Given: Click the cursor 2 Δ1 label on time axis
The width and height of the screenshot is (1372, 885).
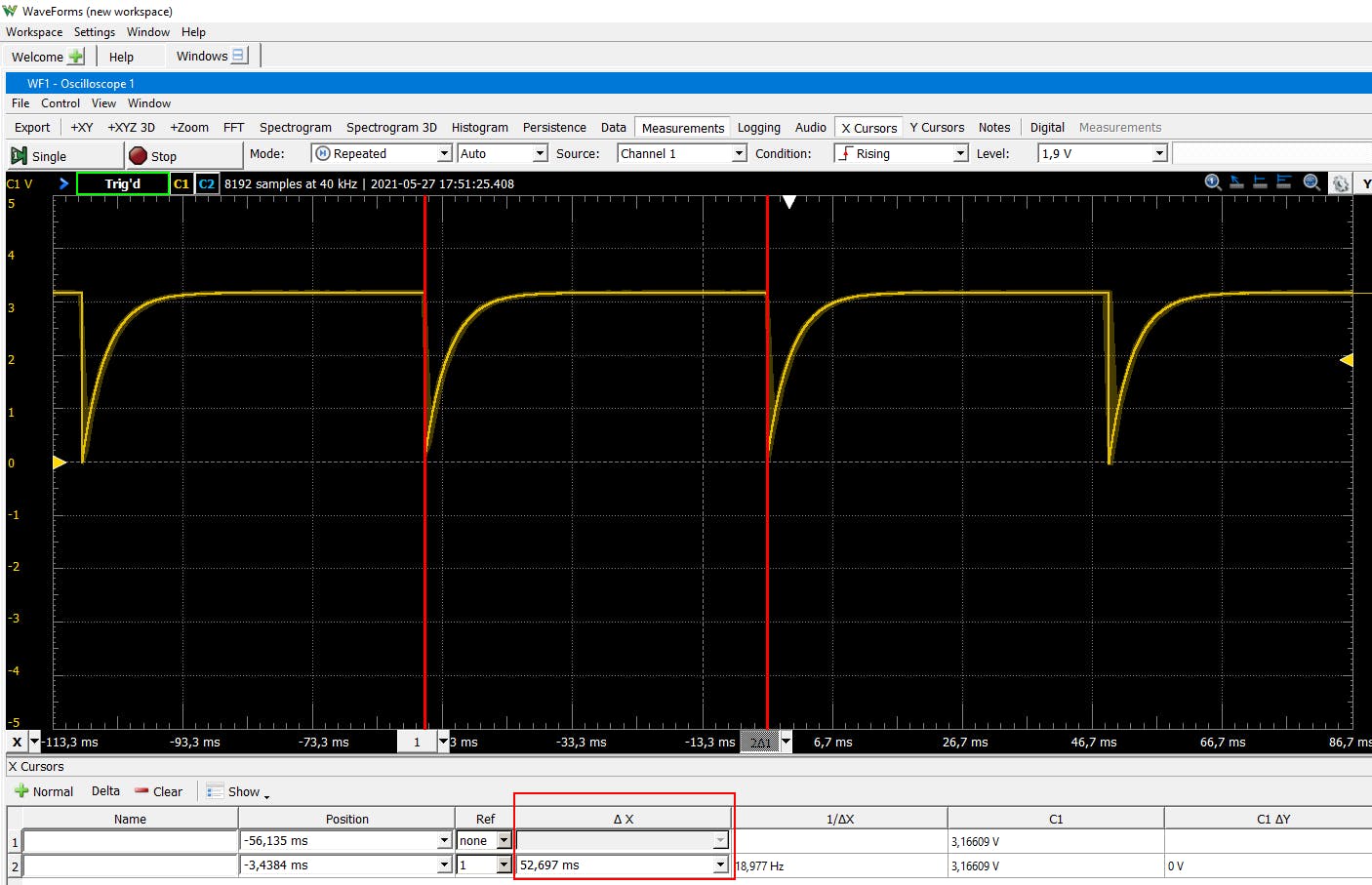Looking at the screenshot, I should click(761, 742).
